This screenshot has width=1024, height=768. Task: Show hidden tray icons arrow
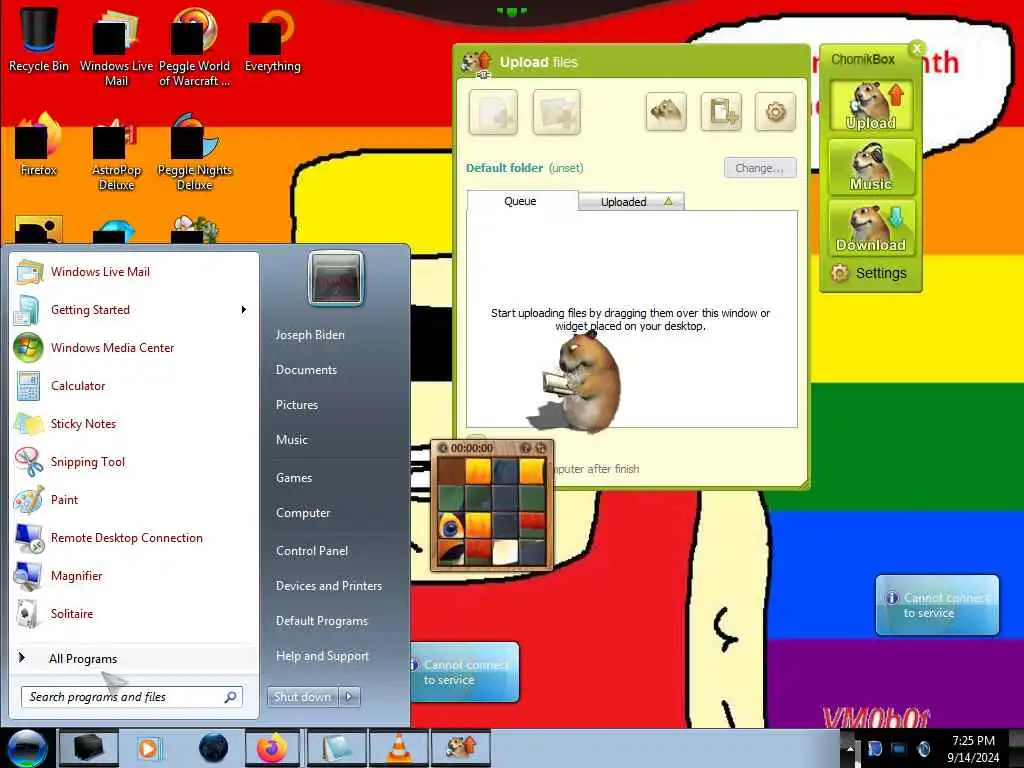tap(850, 748)
